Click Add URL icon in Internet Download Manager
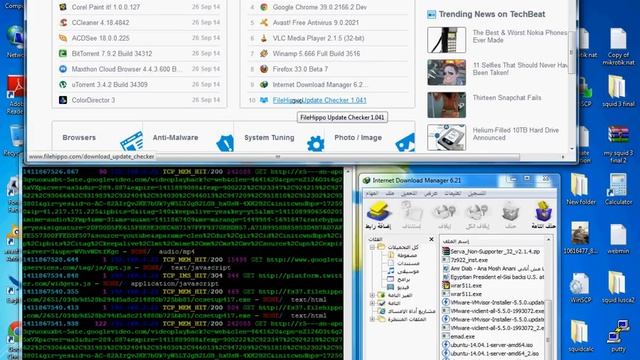640x360 pixels. pos(379,211)
